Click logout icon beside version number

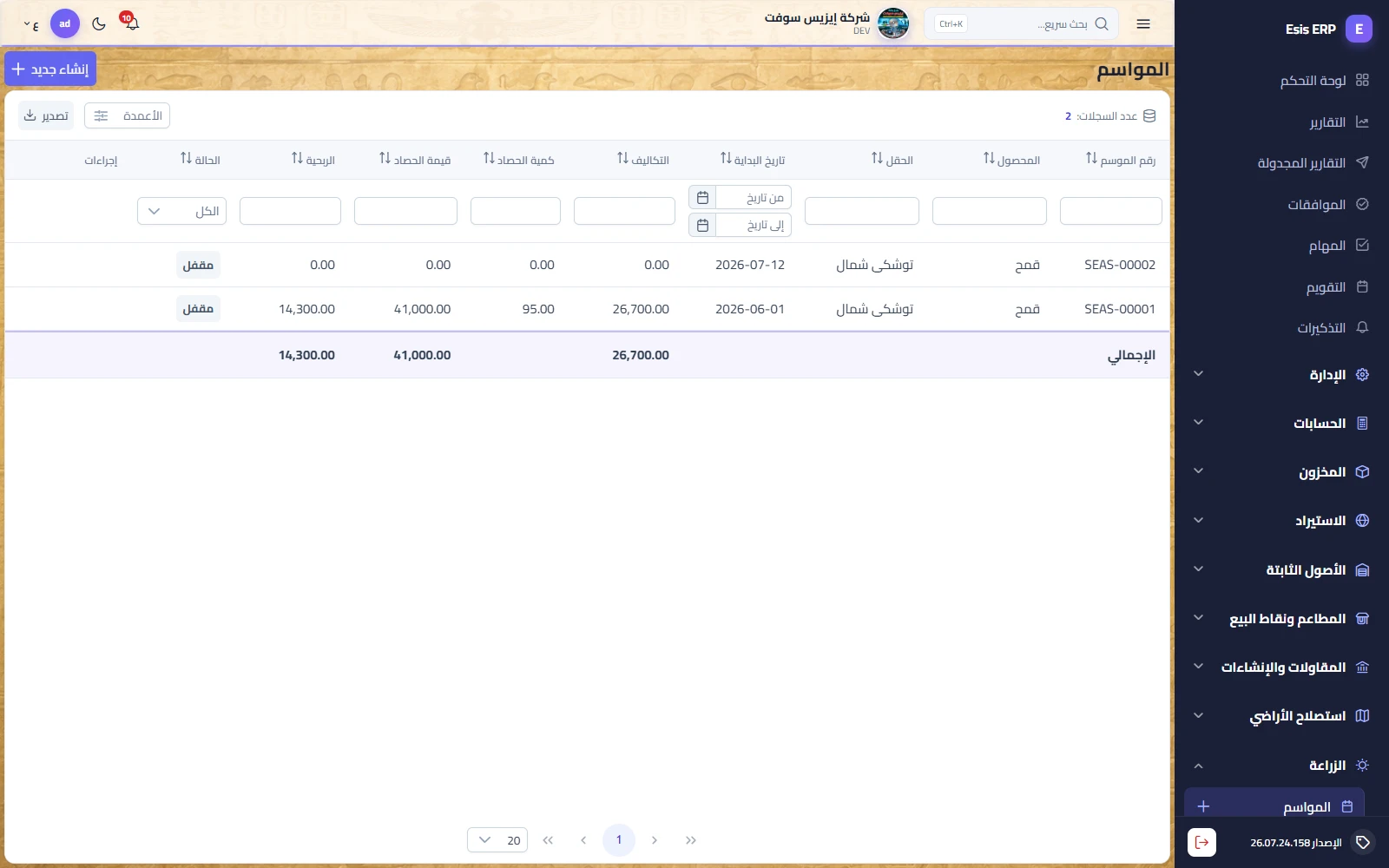[x=1201, y=842]
